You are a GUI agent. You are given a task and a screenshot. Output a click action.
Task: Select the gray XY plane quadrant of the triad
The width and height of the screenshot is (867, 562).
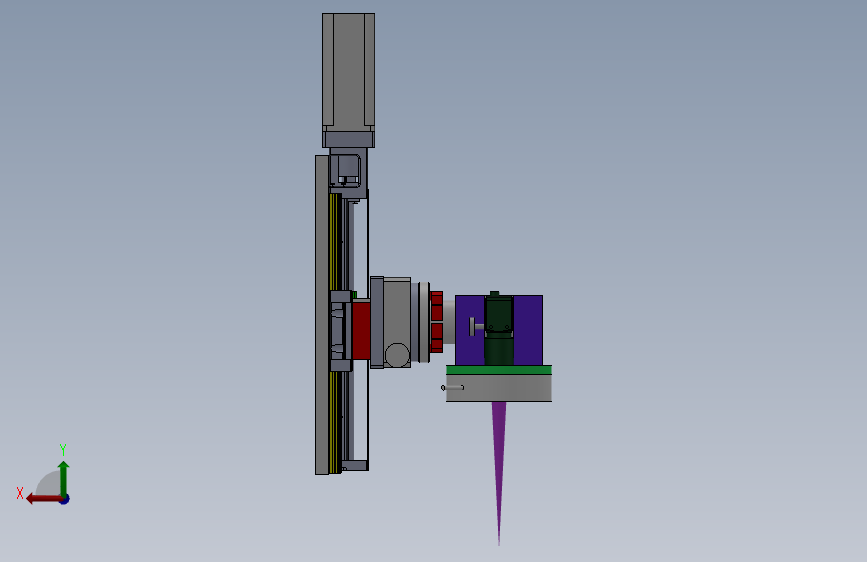click(49, 485)
